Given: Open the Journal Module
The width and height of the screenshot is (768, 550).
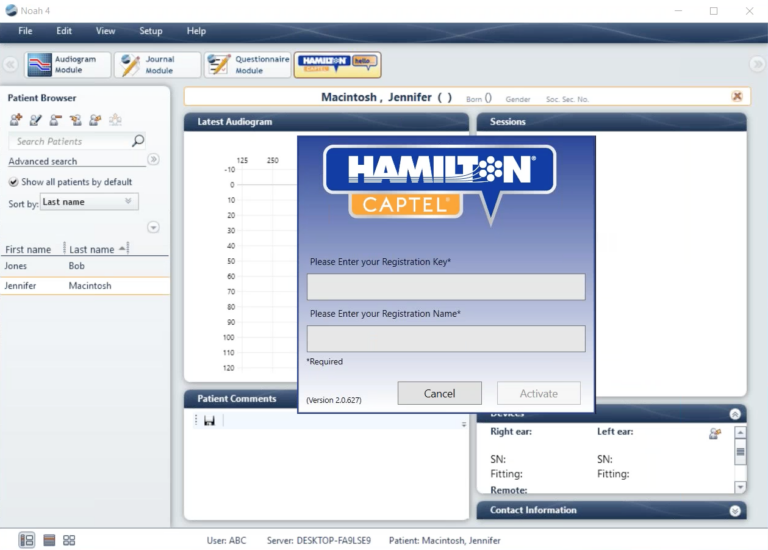Looking at the screenshot, I should coord(157,65).
